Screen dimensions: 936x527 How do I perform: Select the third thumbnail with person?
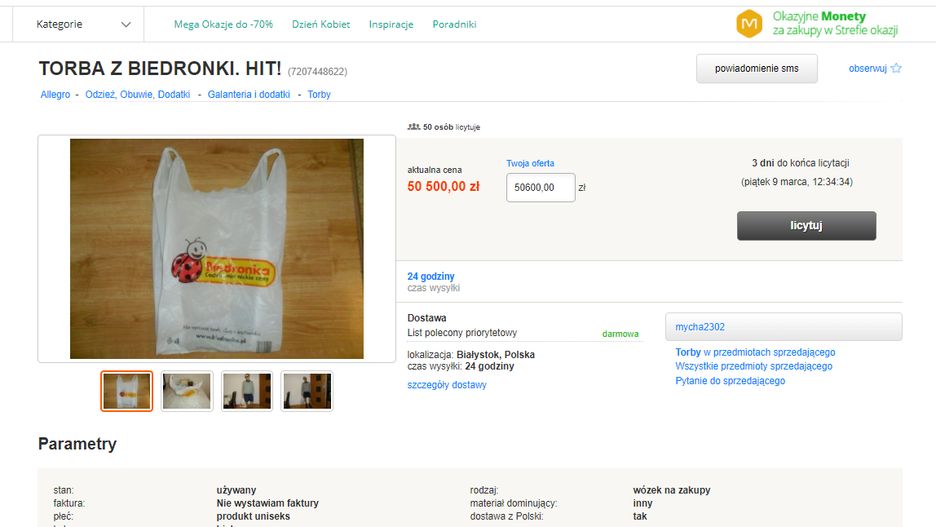click(247, 391)
